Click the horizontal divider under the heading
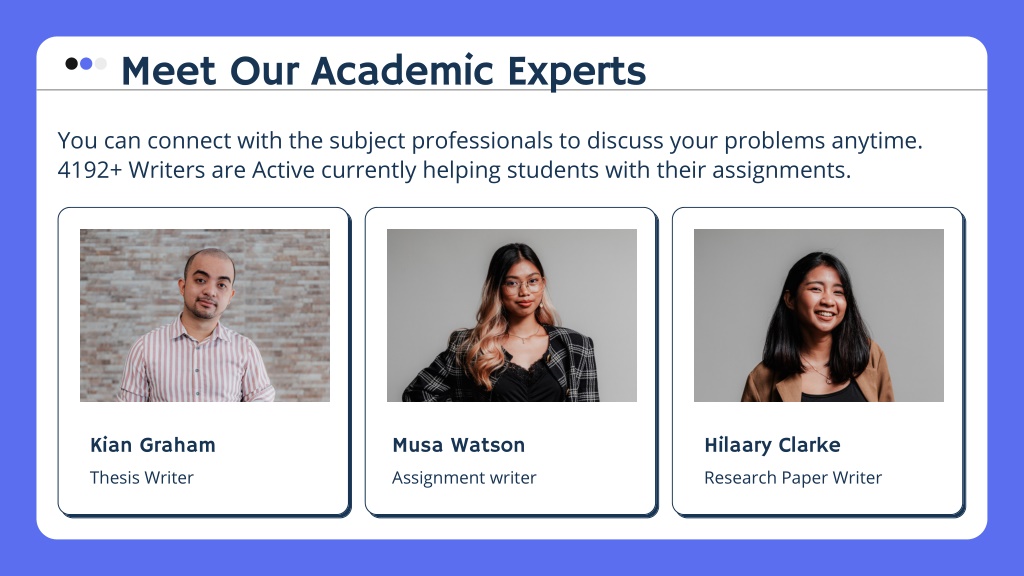This screenshot has width=1024, height=576. [x=512, y=89]
